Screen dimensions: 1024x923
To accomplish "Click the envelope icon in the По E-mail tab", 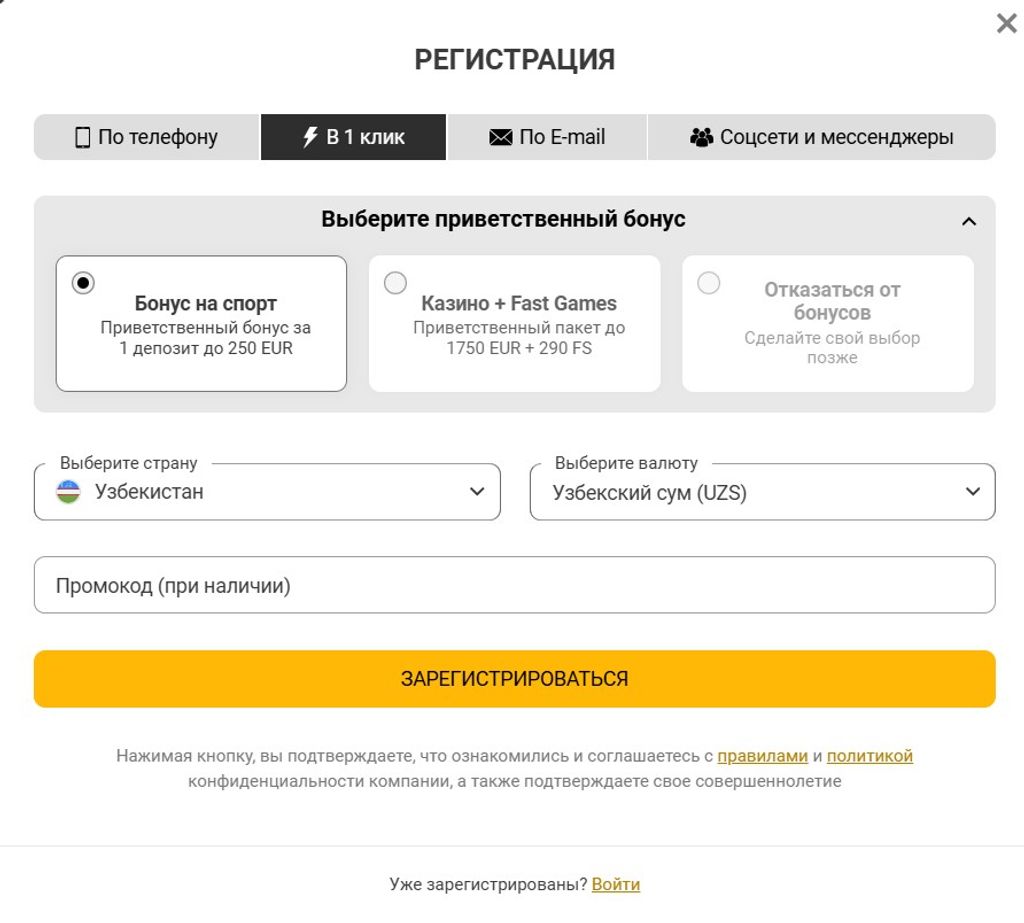I will [x=500, y=137].
